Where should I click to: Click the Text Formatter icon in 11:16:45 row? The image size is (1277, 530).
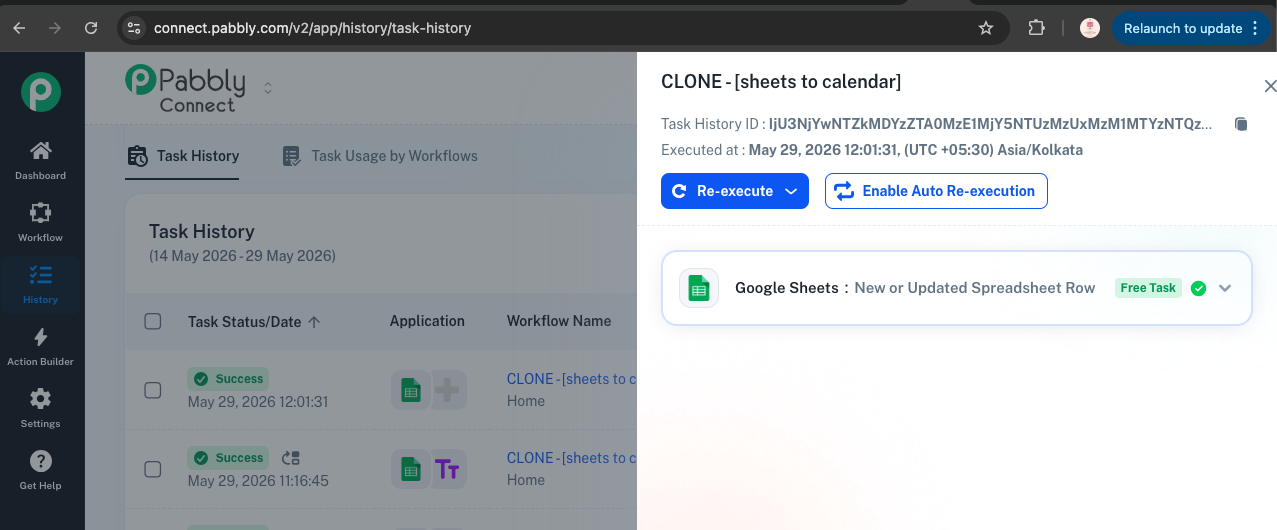coord(448,469)
